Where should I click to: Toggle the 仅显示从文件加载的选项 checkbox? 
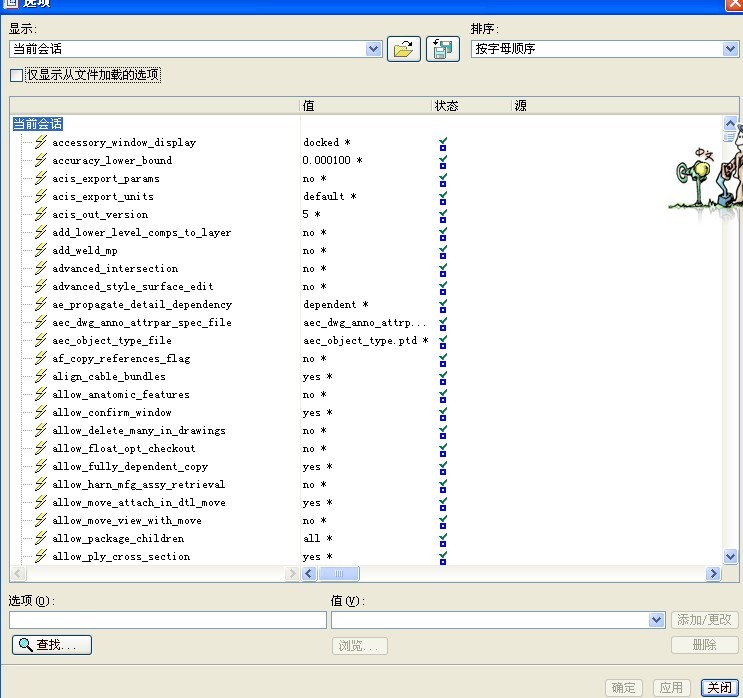16,75
